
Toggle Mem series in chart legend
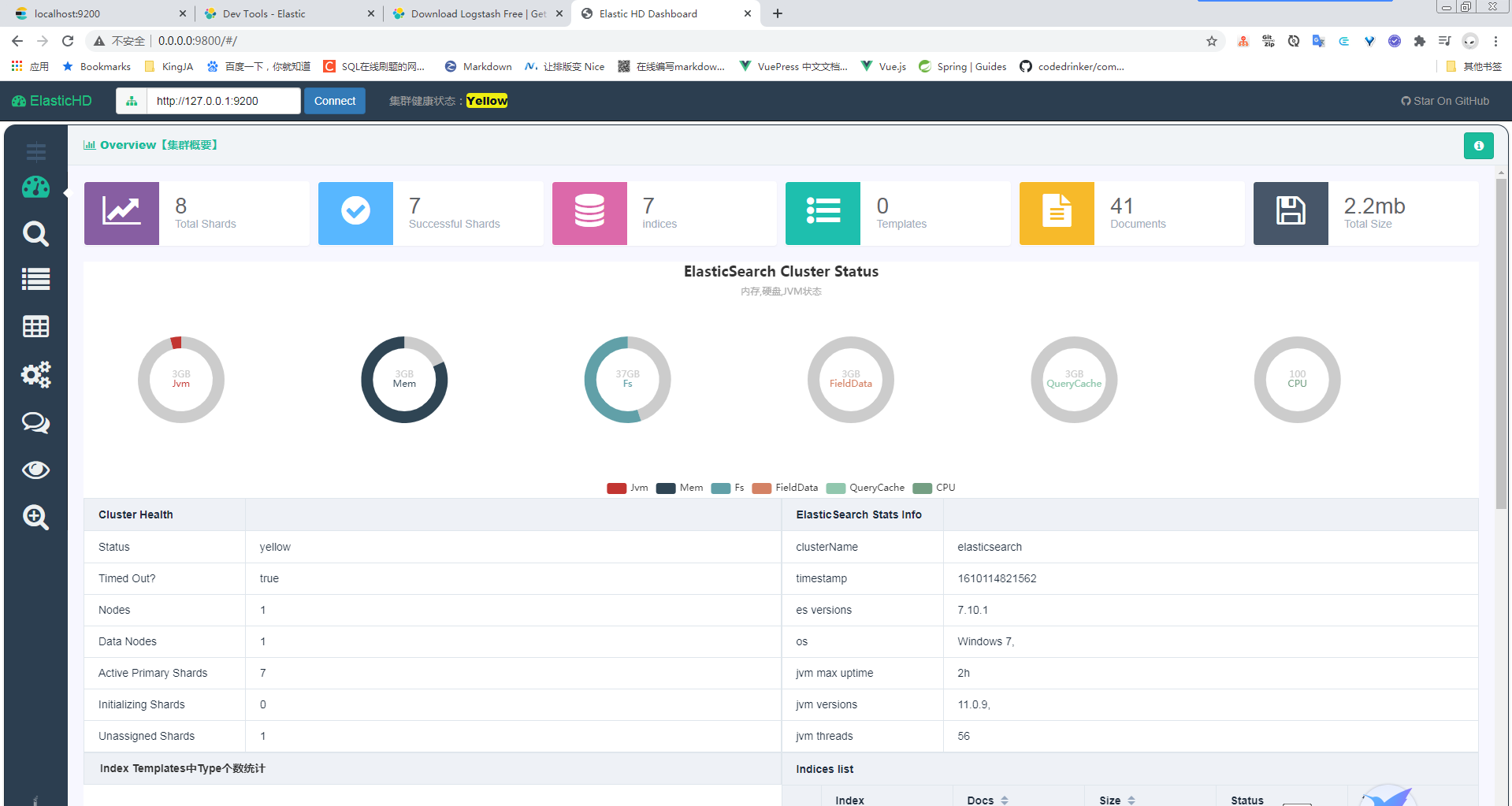click(679, 488)
